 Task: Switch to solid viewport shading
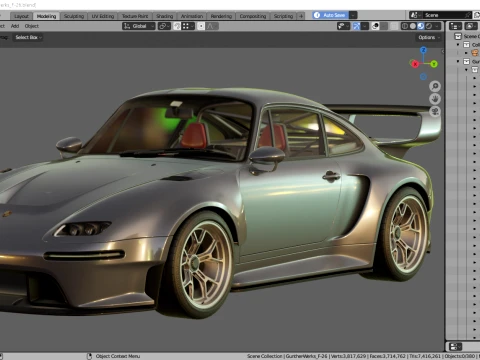413,26
